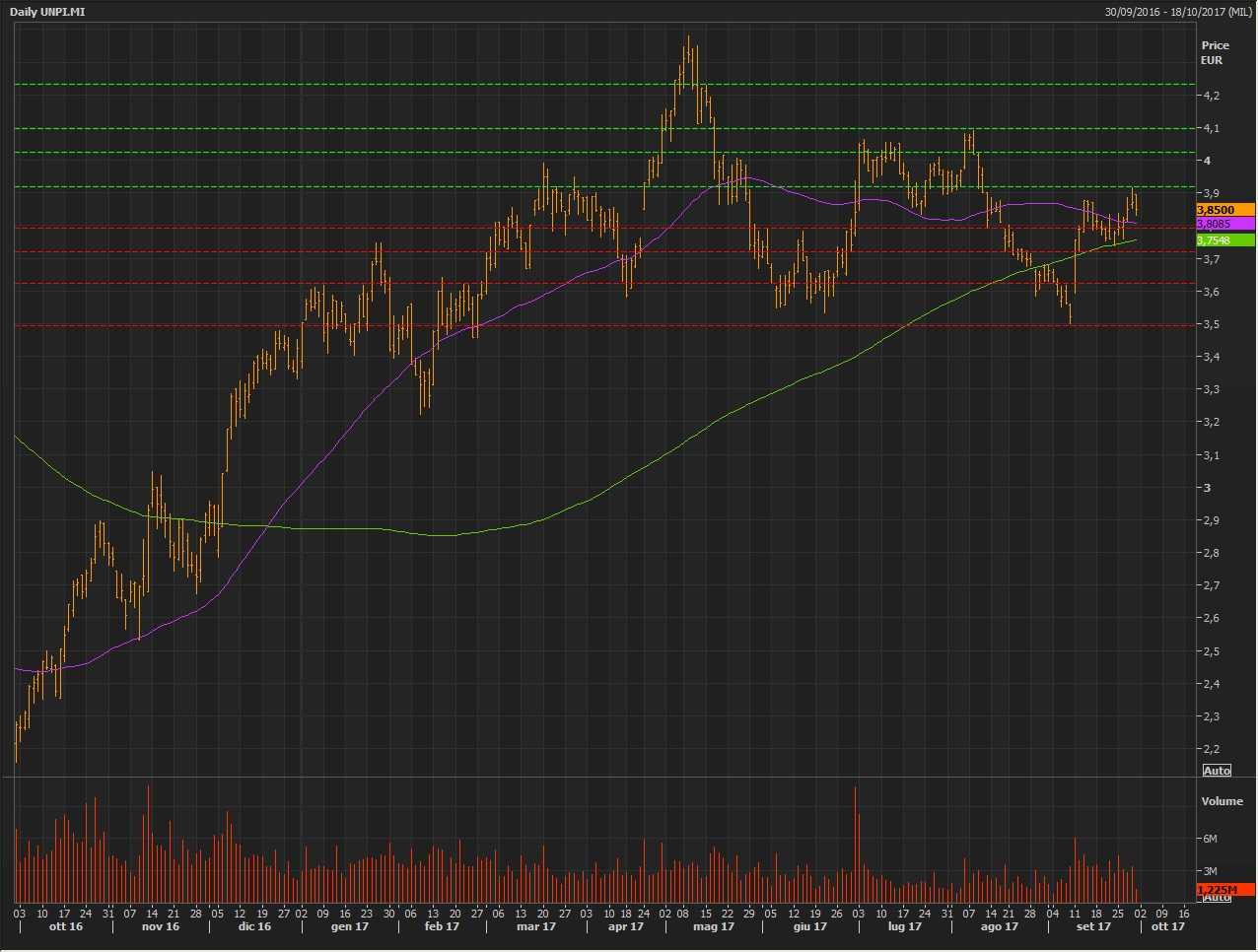Select the dic 16 month on time axis
This screenshot has height=952, width=1258.
(254, 926)
